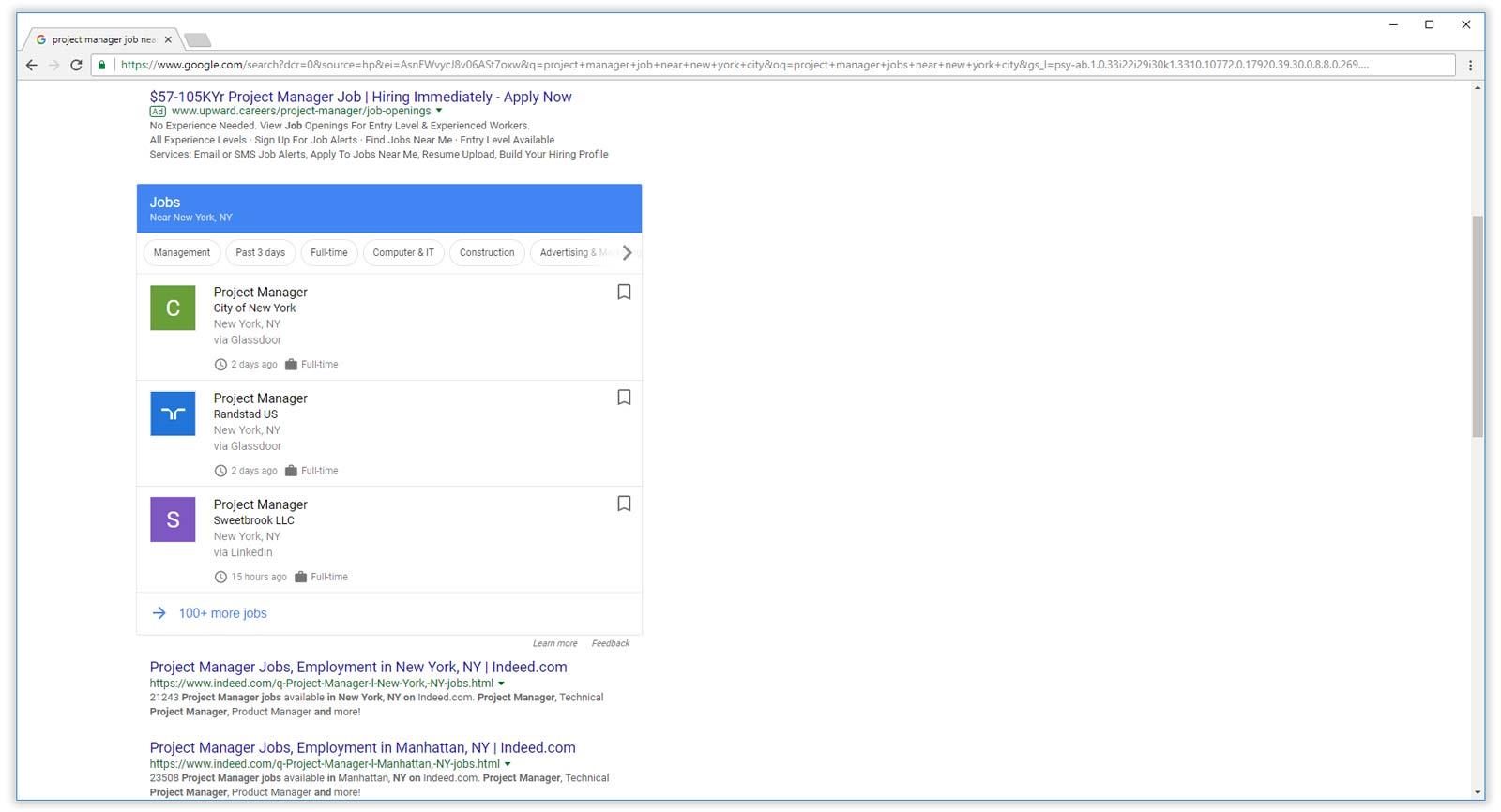1501x812 pixels.
Task: Click the briefcase icon on Randstad US job
Action: tap(291, 471)
